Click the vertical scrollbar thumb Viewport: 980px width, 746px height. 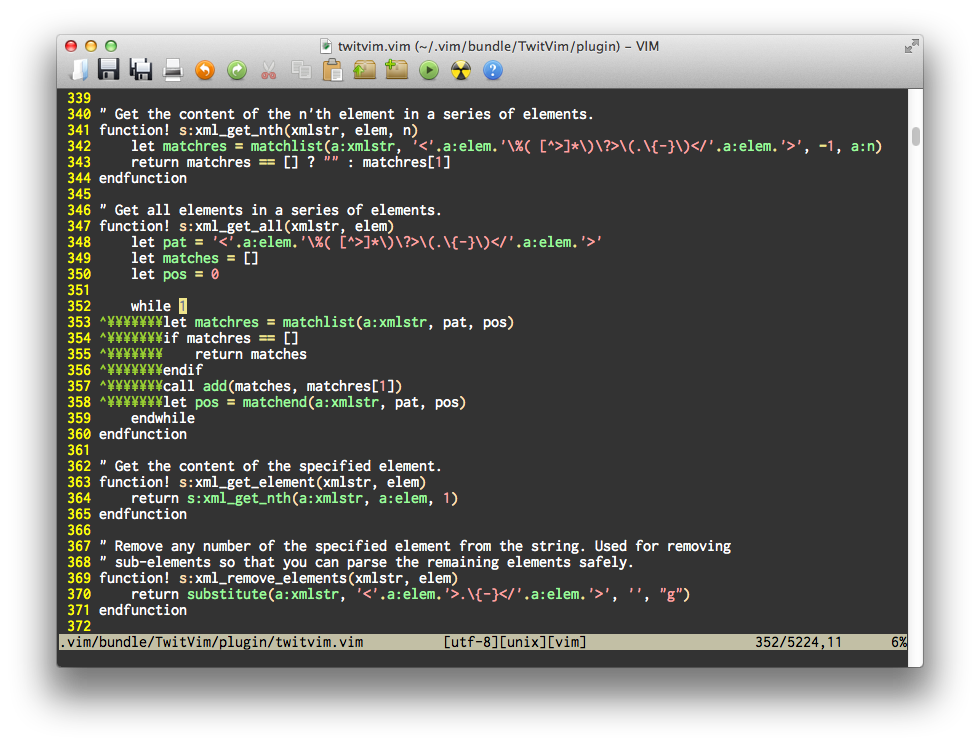pyautogui.click(x=916, y=136)
